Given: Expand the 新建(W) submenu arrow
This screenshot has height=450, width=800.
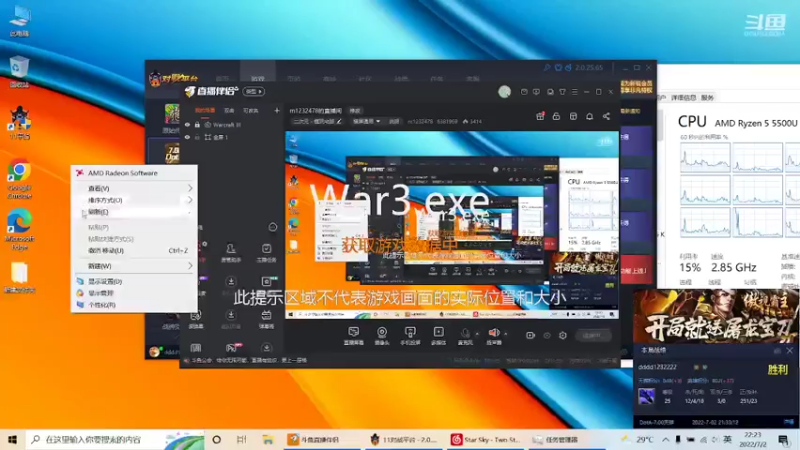Looking at the screenshot, I should pos(190,266).
